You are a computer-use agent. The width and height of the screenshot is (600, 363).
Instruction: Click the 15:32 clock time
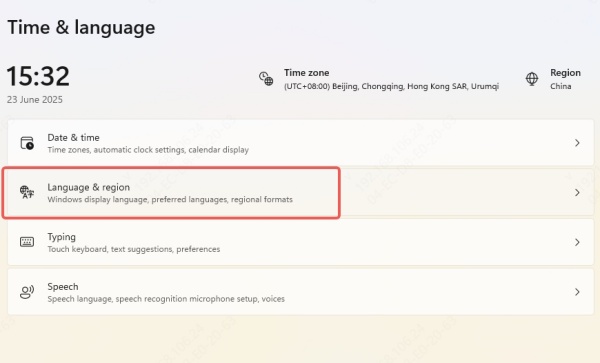coord(38,76)
